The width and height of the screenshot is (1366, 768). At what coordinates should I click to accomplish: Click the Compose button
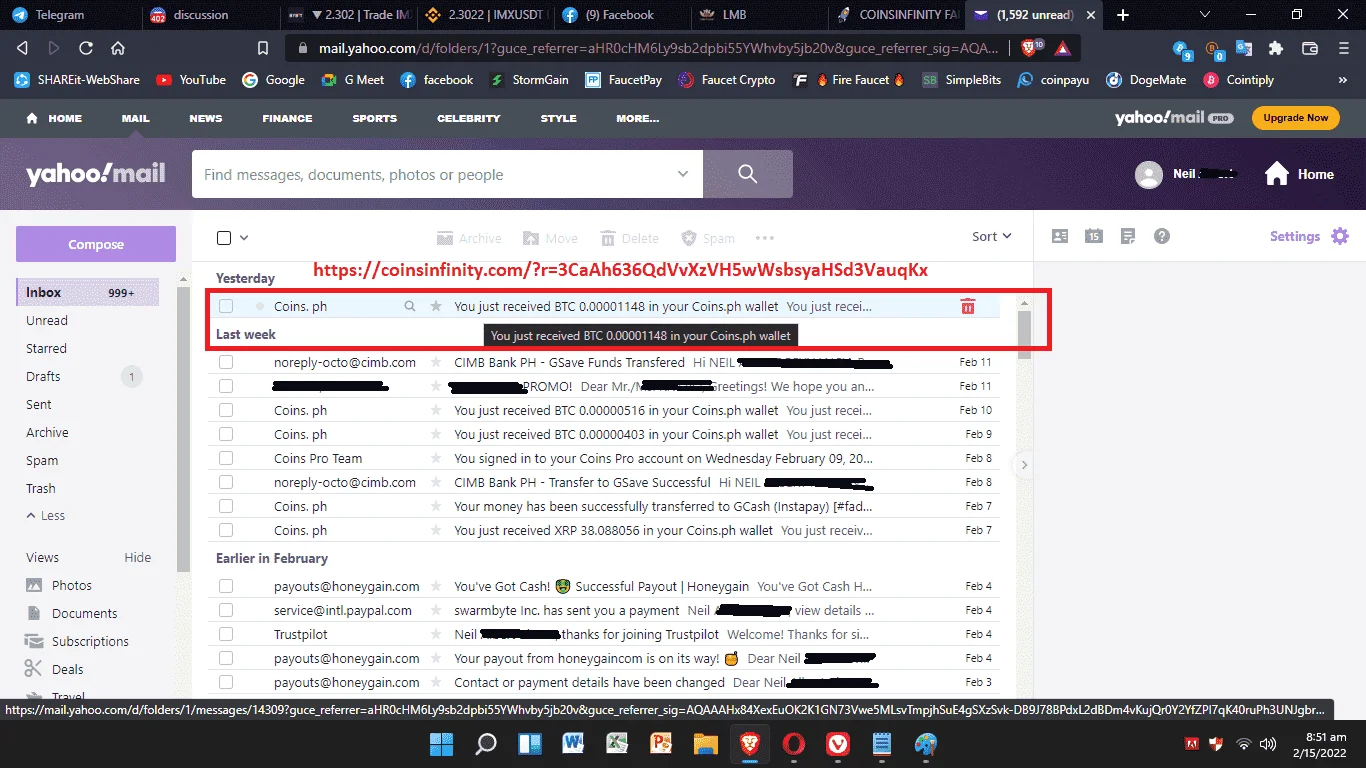[96, 244]
